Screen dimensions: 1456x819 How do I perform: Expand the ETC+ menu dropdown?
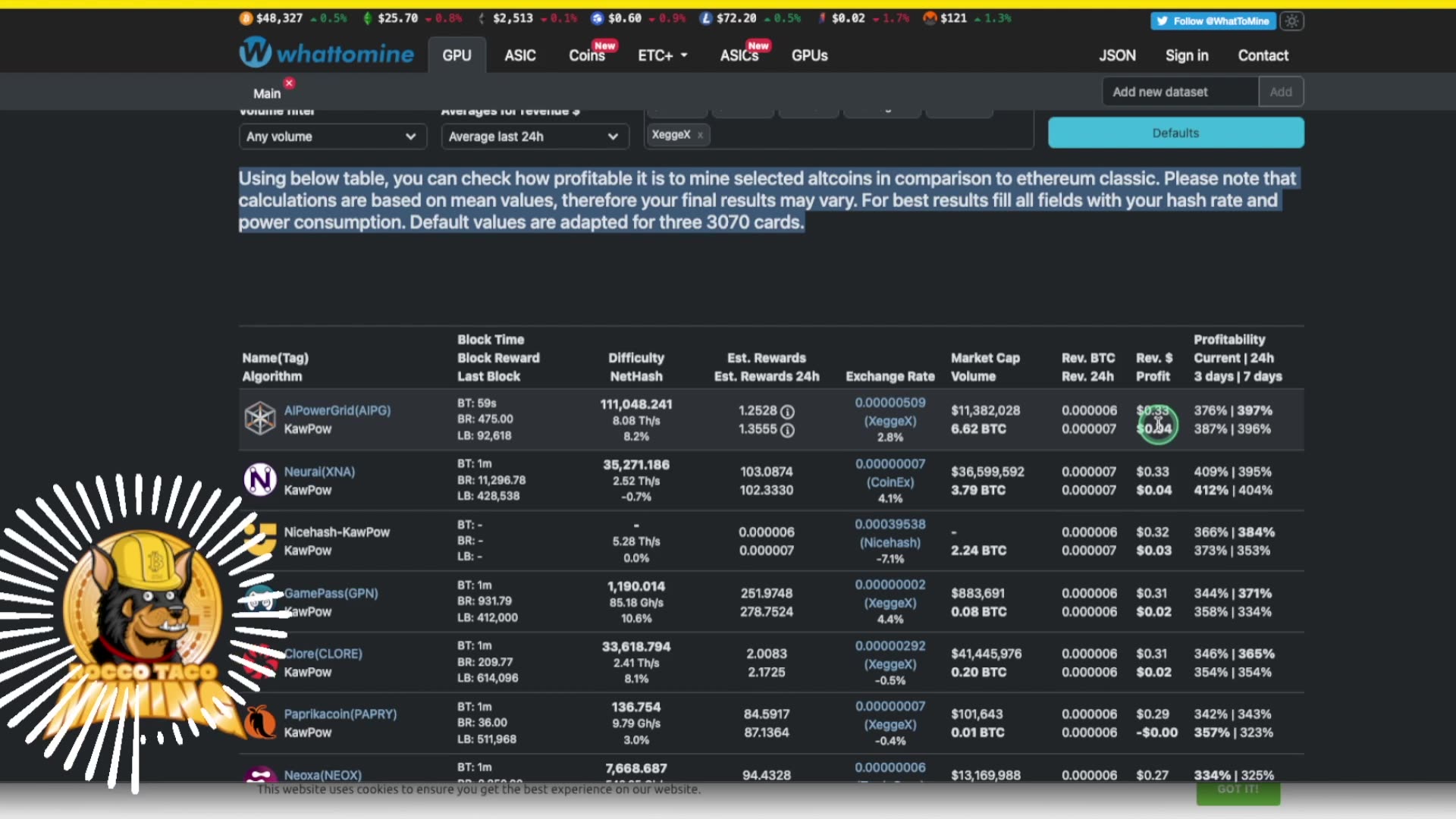click(662, 55)
